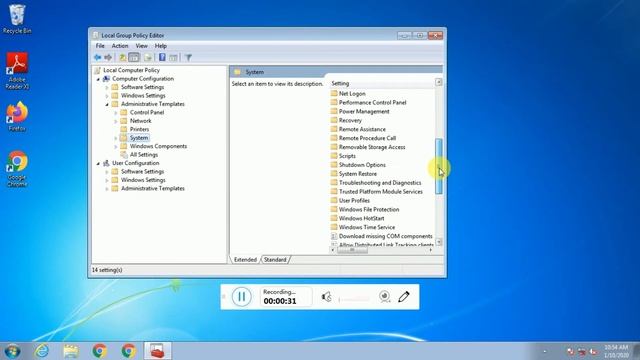640x360 pixels.
Task: Toggle the Show/Hide Console Tree toolbar icon
Action: [134, 58]
